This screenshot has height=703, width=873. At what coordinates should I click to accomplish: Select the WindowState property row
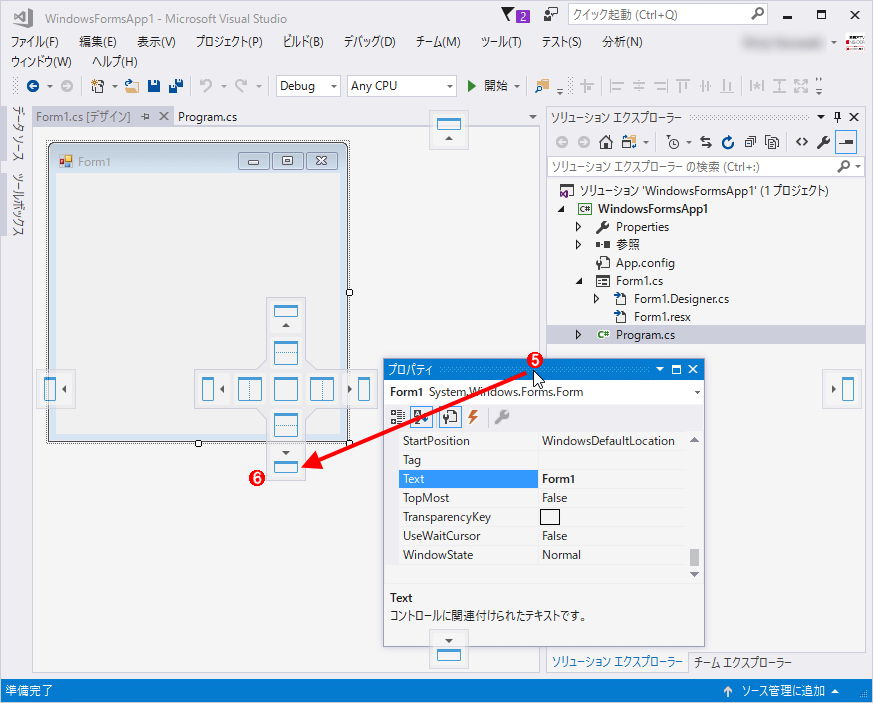pos(543,555)
